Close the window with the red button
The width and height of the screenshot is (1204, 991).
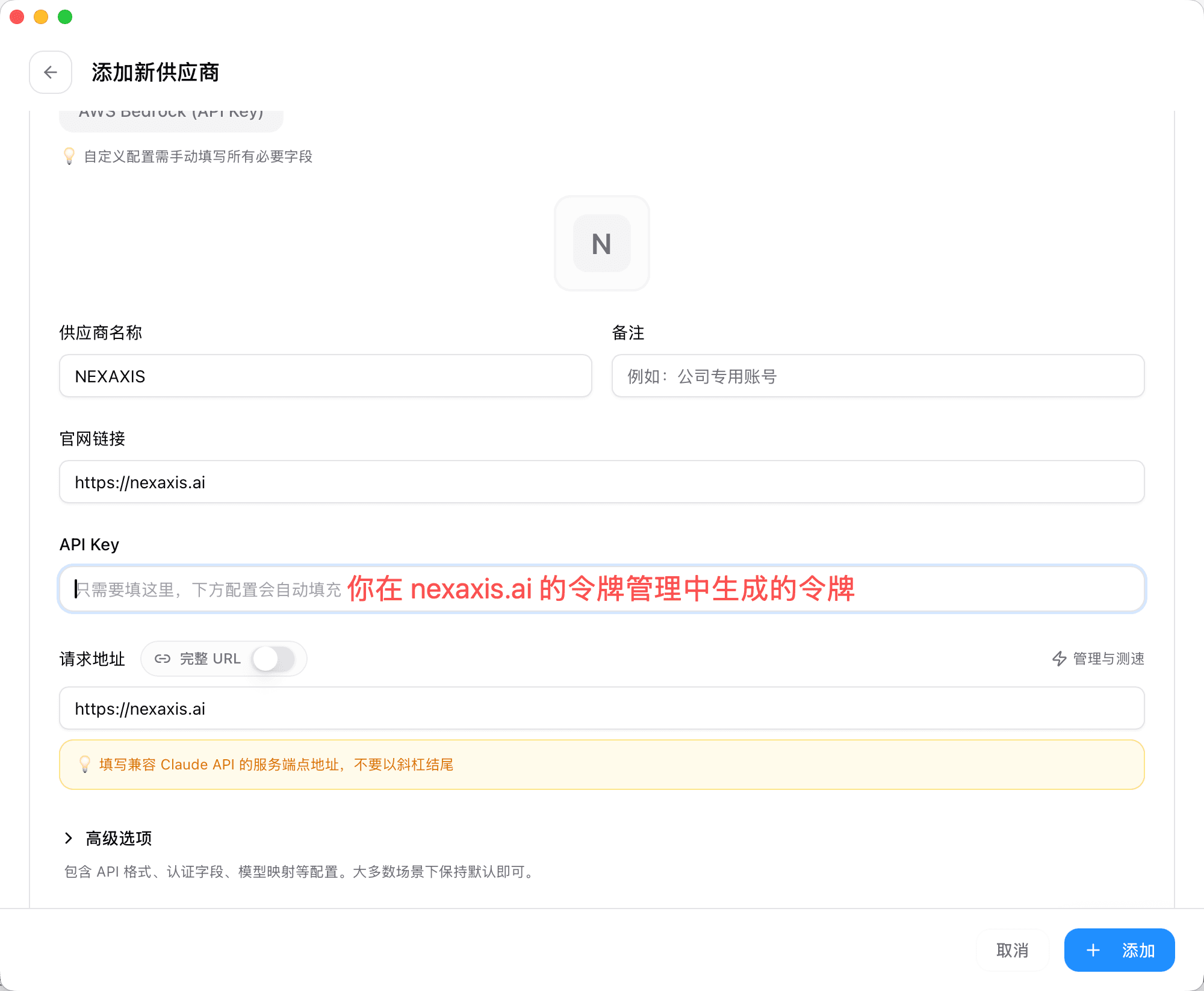point(17,17)
